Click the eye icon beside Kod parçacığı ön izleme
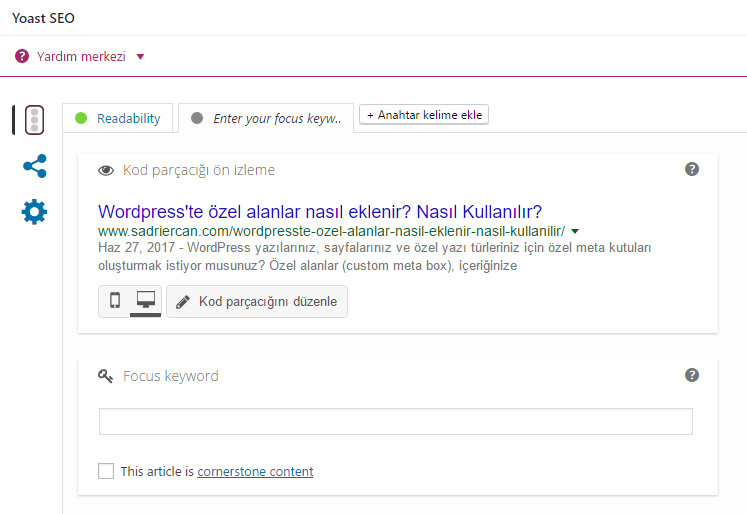747x514 pixels. click(x=106, y=170)
